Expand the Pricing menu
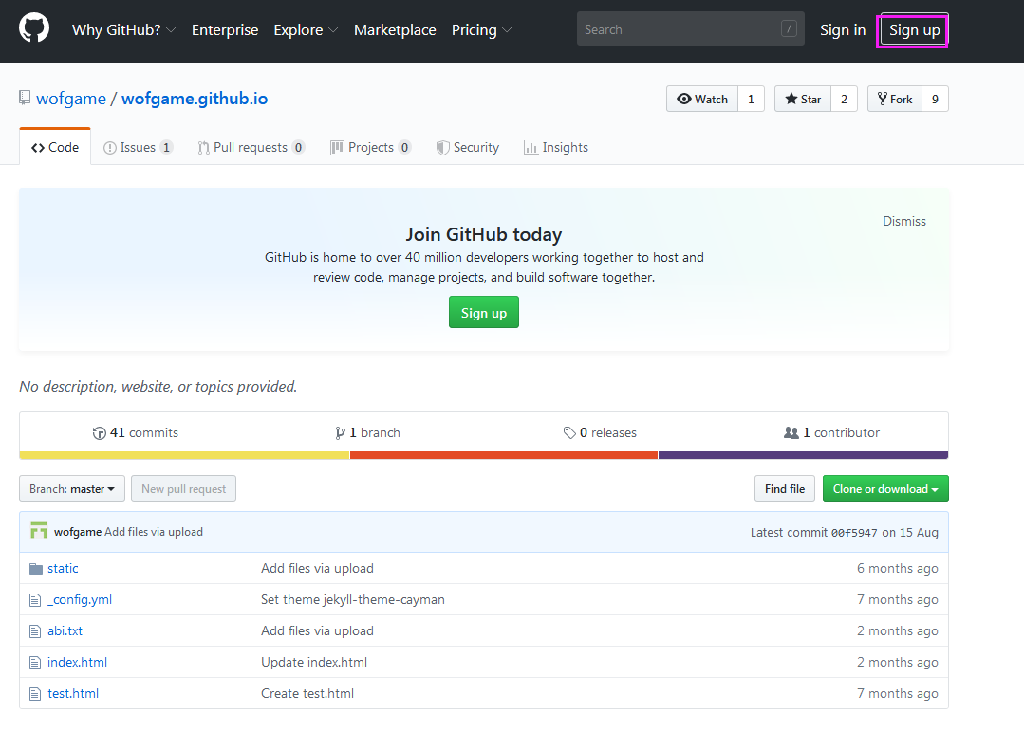 482,30
